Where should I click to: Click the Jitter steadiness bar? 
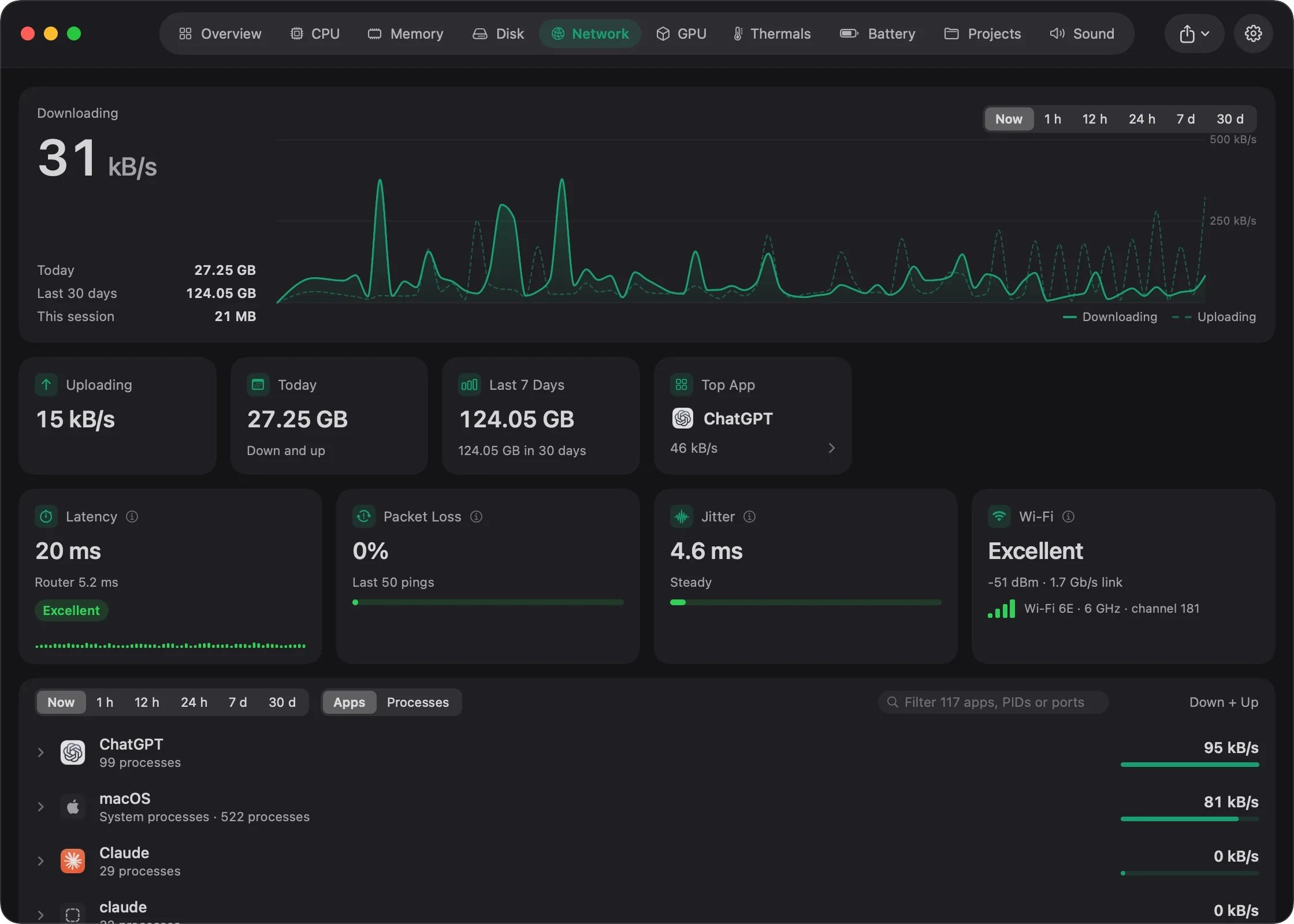[805, 602]
